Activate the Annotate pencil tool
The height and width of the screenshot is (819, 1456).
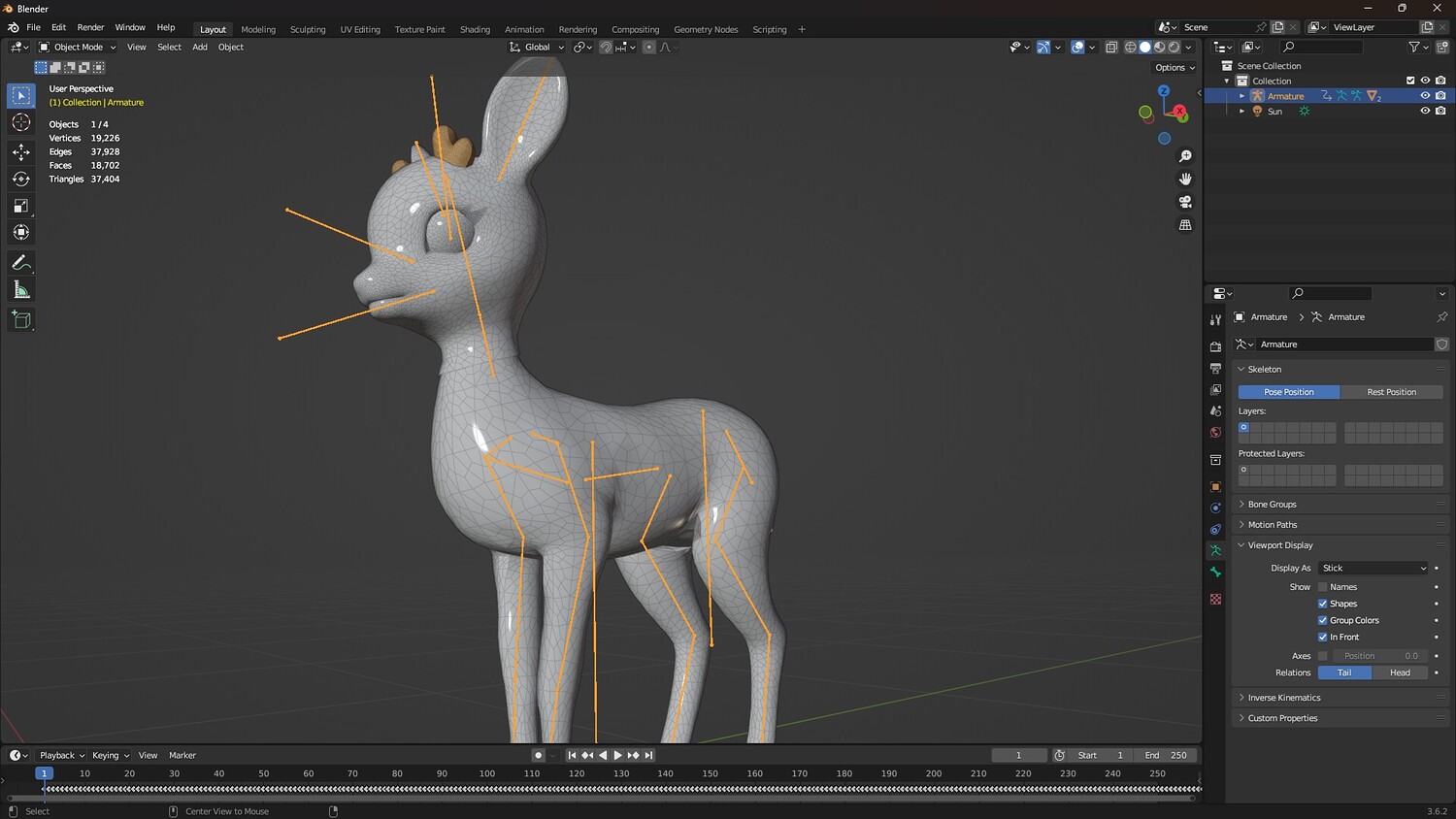tap(21, 263)
